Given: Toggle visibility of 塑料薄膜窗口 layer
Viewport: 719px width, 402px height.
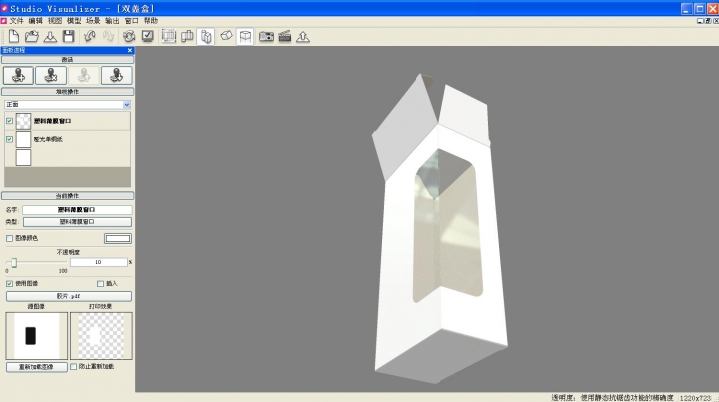Looking at the screenshot, I should (10, 121).
